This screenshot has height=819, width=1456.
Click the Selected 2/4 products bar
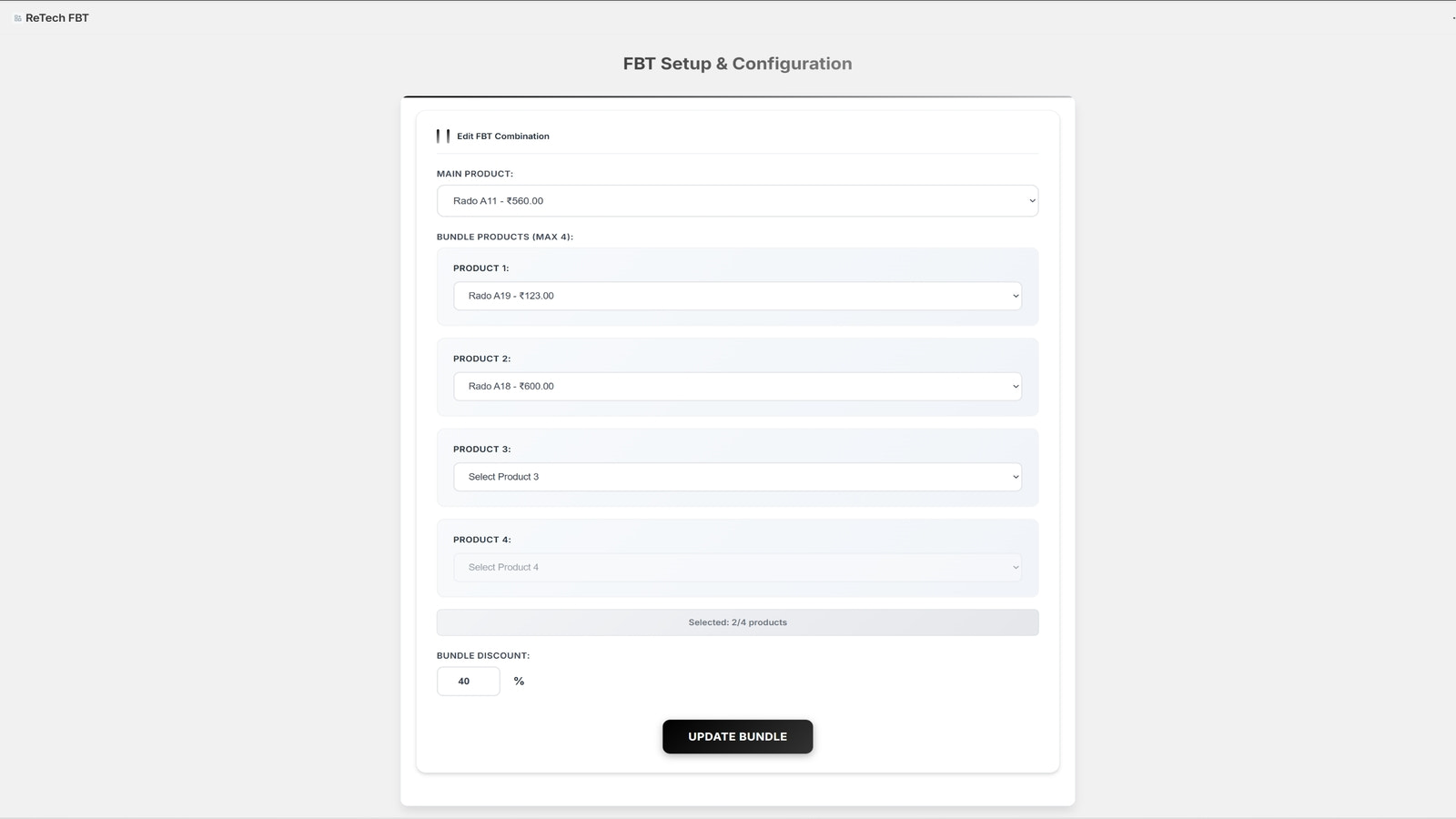click(x=737, y=622)
